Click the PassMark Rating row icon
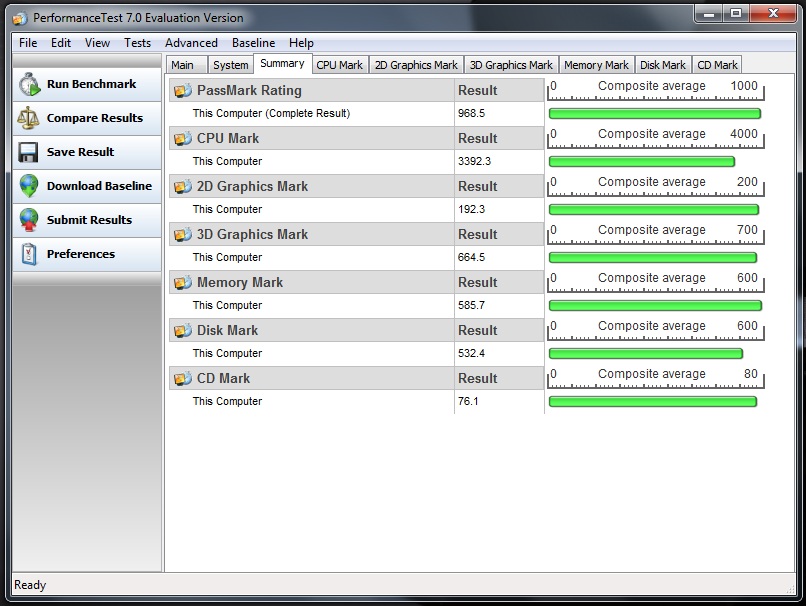 point(183,90)
